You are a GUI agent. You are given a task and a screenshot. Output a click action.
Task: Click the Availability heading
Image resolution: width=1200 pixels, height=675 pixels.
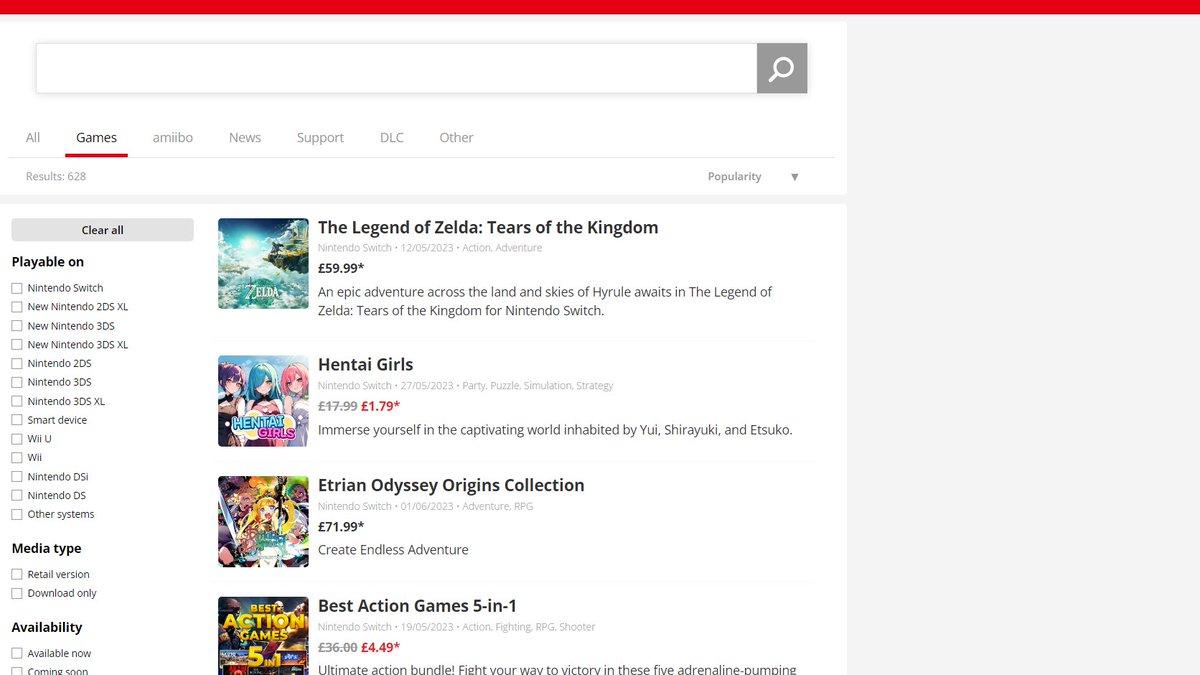pyautogui.click(x=47, y=628)
